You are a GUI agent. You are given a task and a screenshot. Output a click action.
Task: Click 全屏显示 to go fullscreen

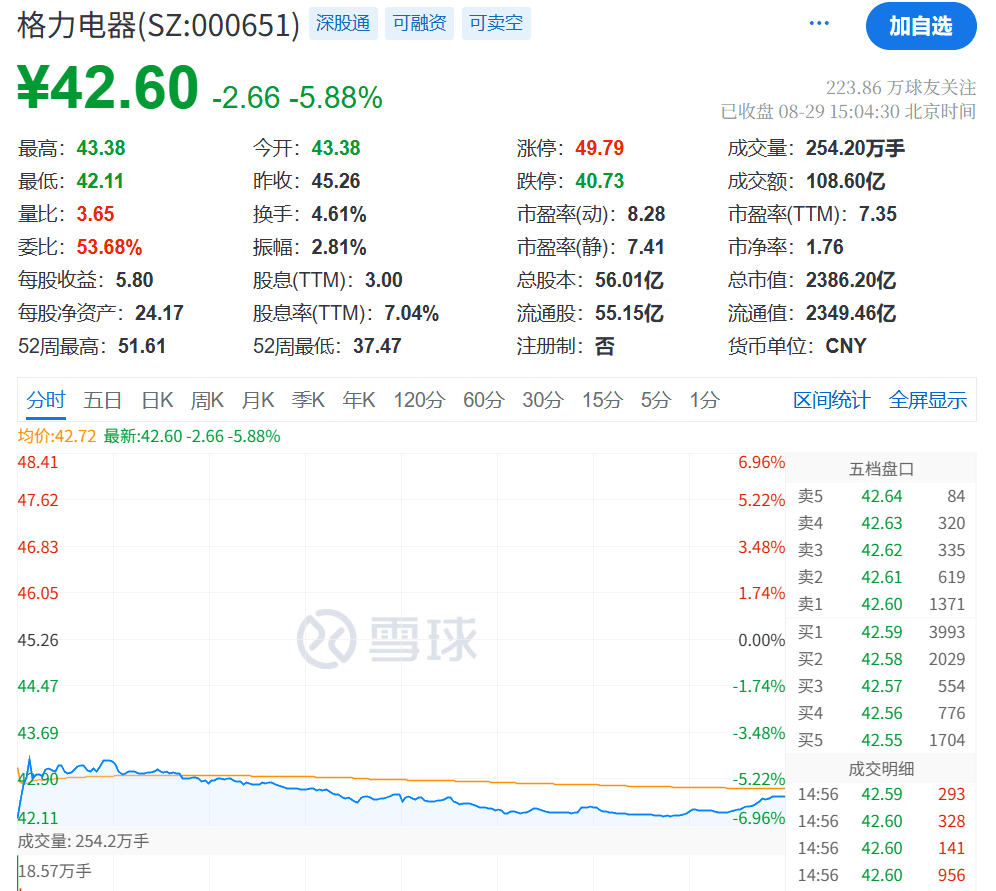928,399
